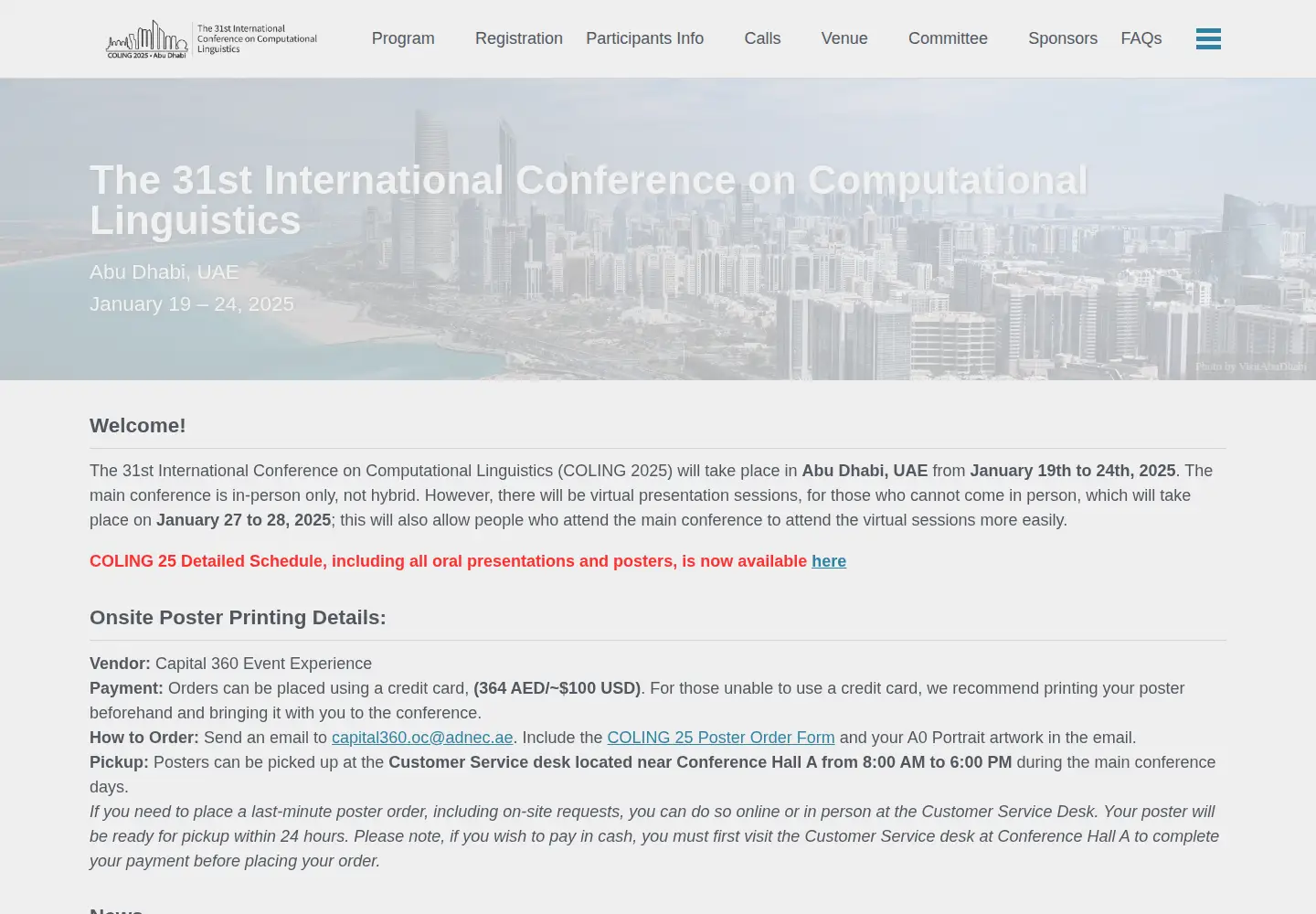
Task: Click the 'Capital 360 Event Experience' vendor name
Action: pyautogui.click(x=263, y=664)
